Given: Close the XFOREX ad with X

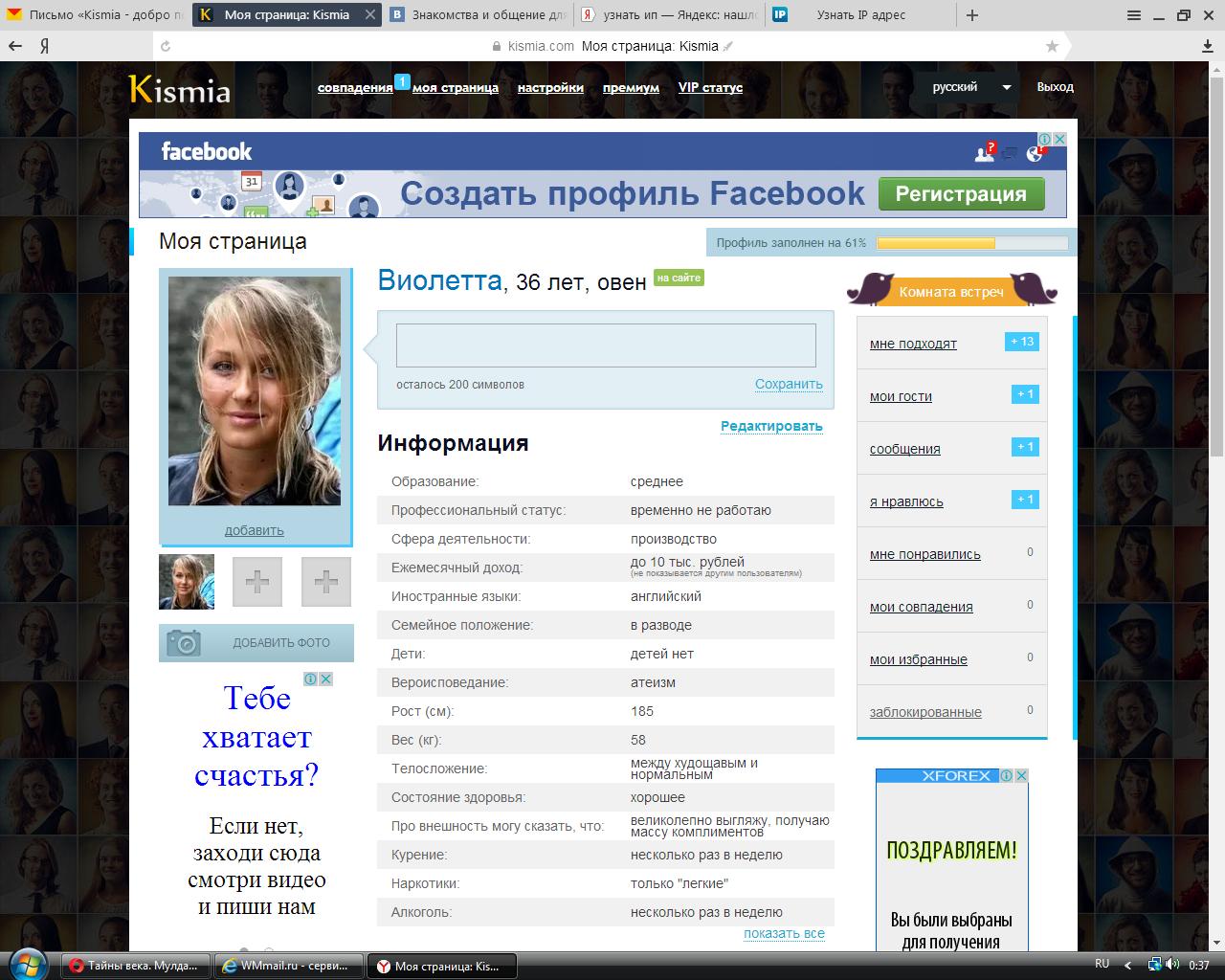Looking at the screenshot, I should pos(1021,775).
